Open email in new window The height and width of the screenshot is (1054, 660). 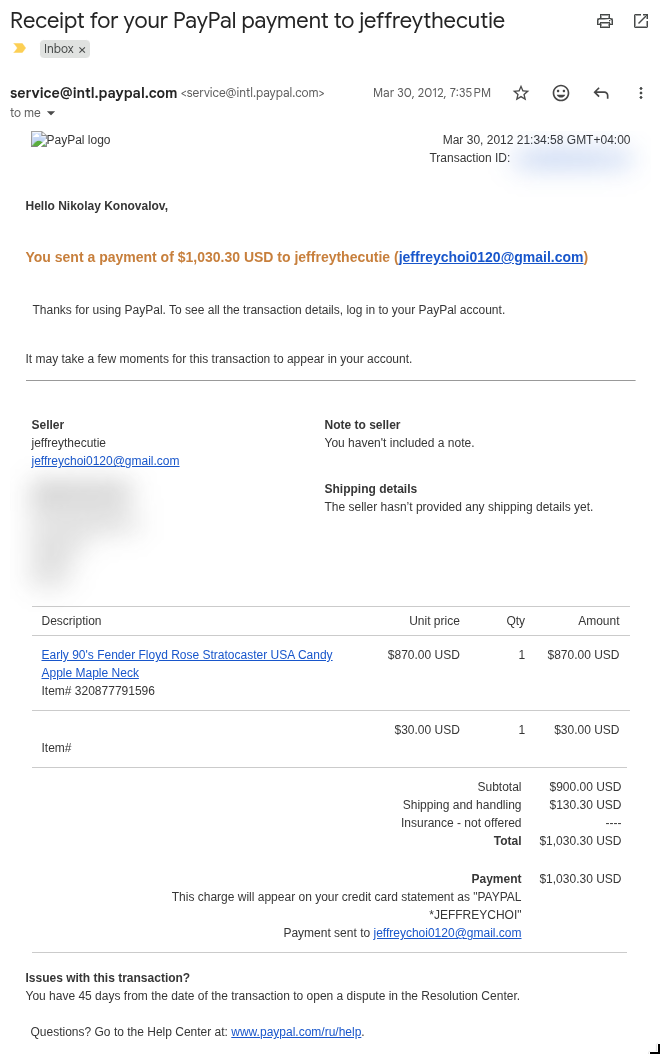click(x=641, y=21)
